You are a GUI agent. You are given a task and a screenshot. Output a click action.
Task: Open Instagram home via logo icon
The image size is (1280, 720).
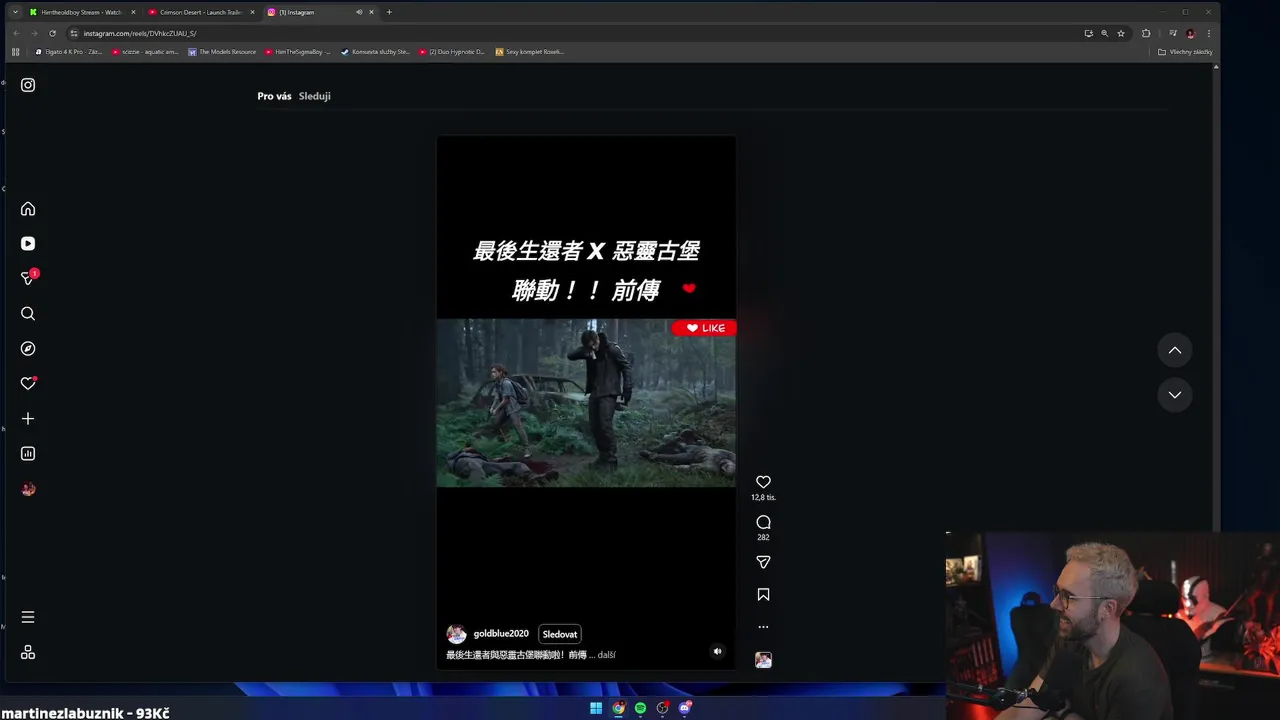pos(28,85)
